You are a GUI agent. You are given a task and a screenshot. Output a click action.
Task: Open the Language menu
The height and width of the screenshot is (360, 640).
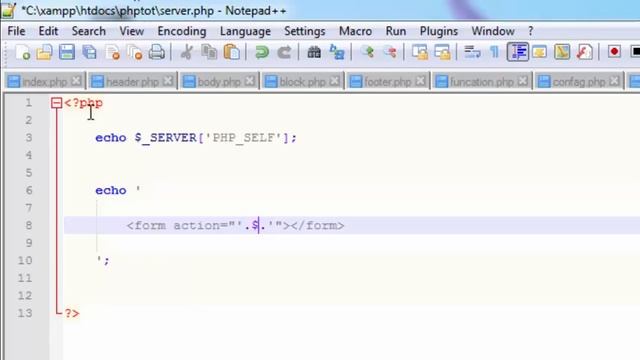pos(245,31)
